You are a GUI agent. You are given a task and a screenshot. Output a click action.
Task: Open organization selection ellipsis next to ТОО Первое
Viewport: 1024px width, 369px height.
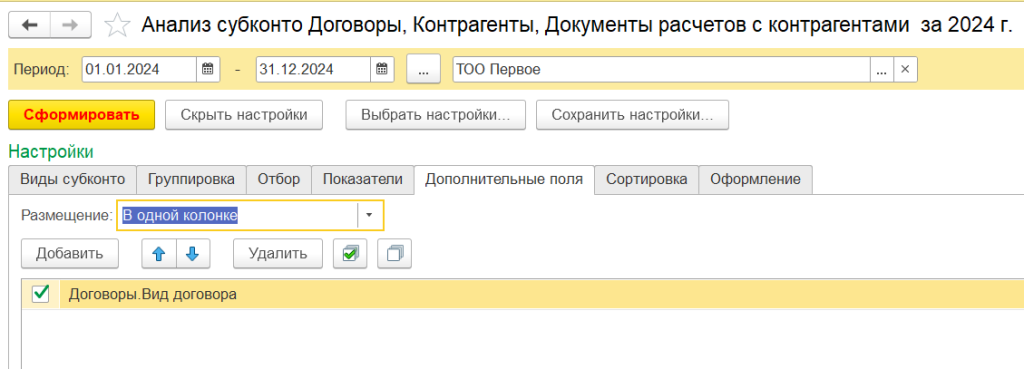tap(881, 69)
